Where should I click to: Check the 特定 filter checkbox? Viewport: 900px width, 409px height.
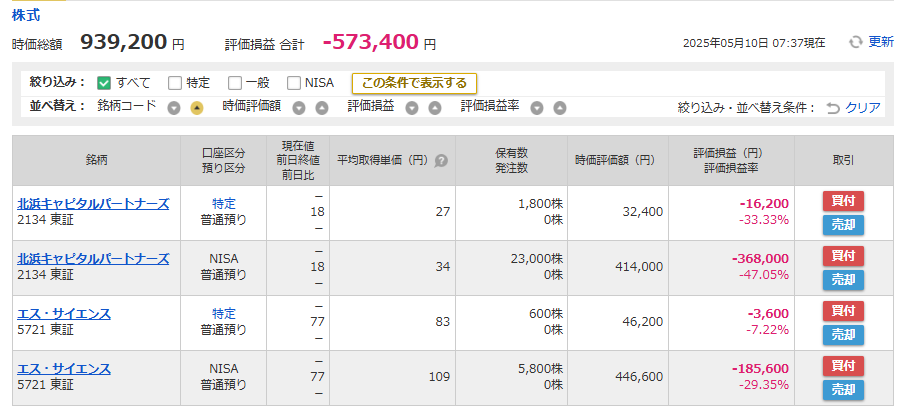coord(174,83)
